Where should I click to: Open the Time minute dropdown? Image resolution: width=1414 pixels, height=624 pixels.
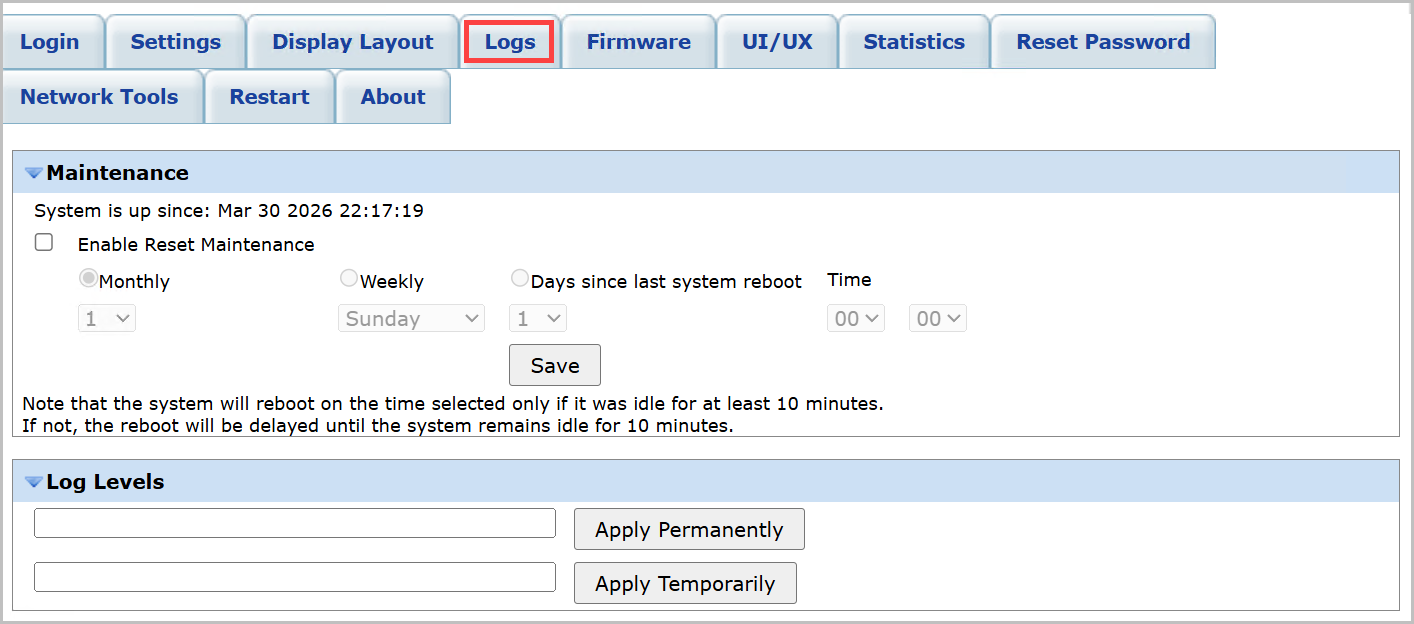click(x=938, y=319)
